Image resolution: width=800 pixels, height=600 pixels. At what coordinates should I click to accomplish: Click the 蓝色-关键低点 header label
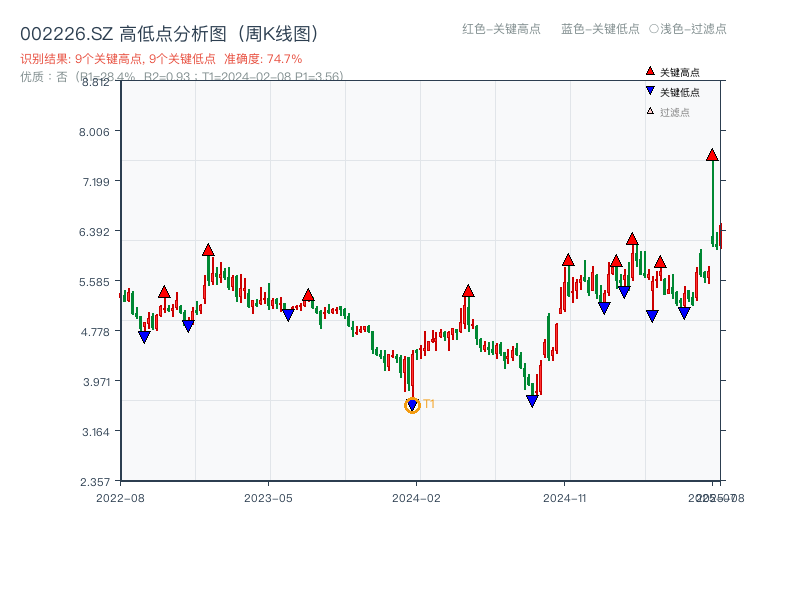click(x=600, y=29)
